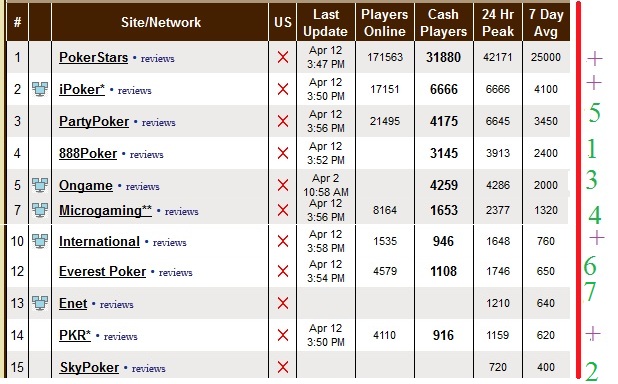The width and height of the screenshot is (618, 384).
Task: Click the network icon beside International
Action: click(x=40, y=241)
